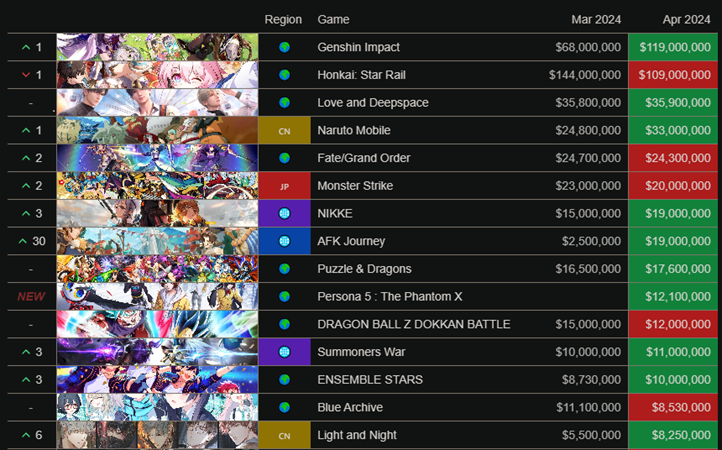This screenshot has height=450, width=722.
Task: Select the Naruto Mobile game name
Action: [x=354, y=130]
